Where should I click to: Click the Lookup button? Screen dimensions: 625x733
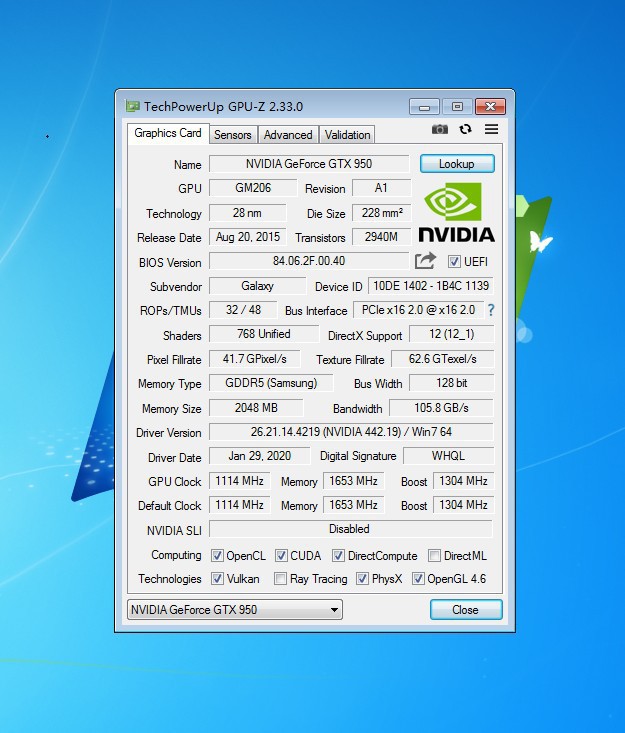coord(457,164)
